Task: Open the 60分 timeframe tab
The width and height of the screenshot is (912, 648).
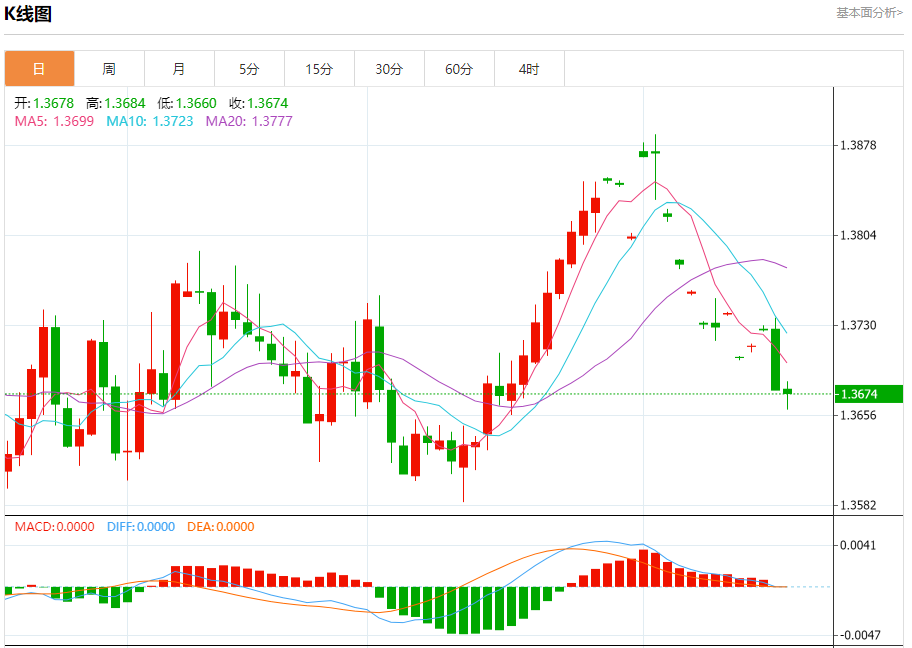Action: 459,69
